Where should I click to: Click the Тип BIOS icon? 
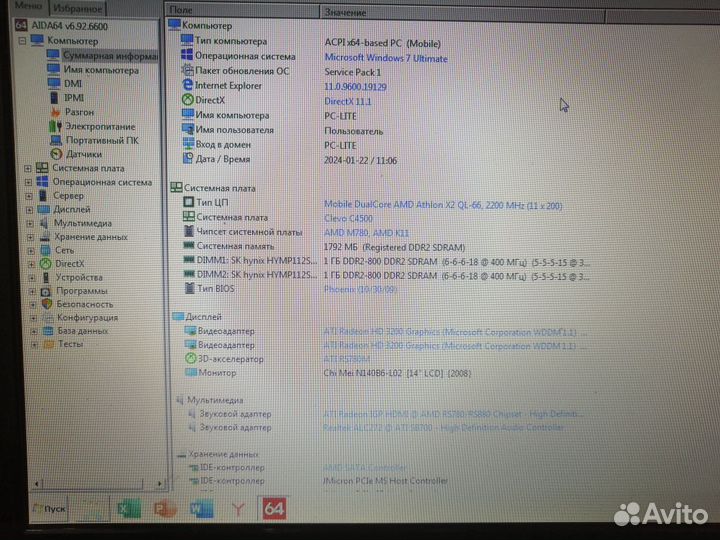(x=189, y=288)
